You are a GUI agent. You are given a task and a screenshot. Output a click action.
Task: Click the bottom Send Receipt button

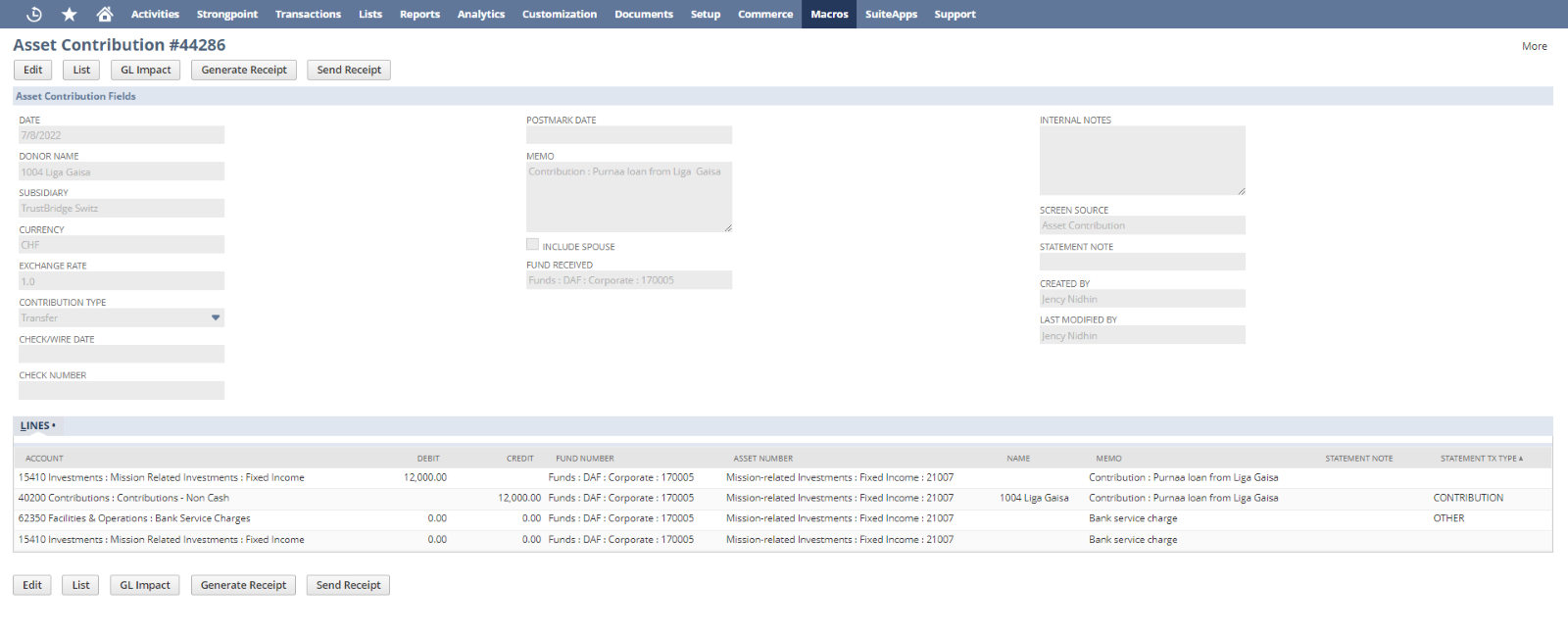pyautogui.click(x=348, y=585)
